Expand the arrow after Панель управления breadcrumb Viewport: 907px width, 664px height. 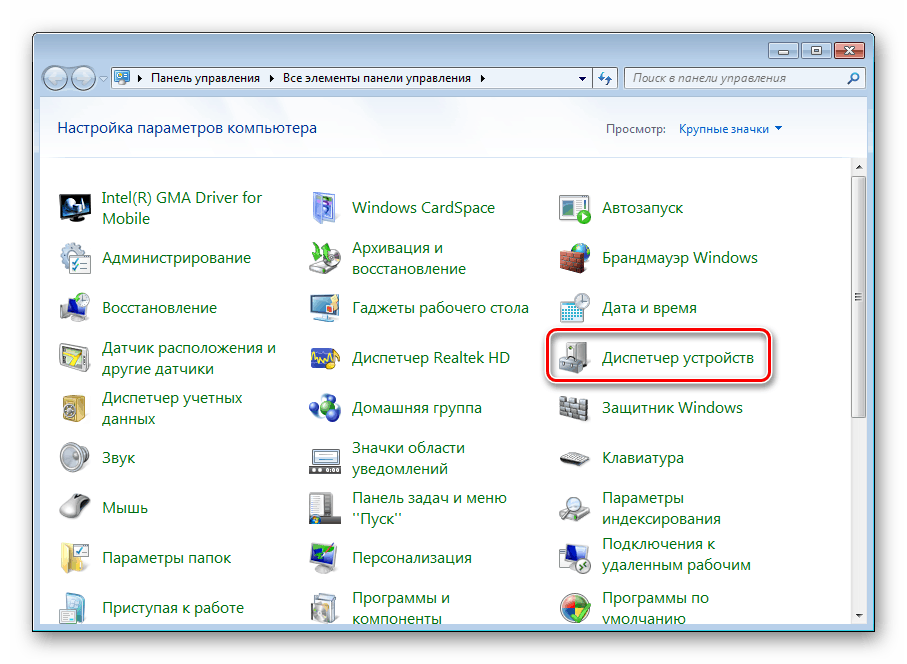(x=271, y=79)
